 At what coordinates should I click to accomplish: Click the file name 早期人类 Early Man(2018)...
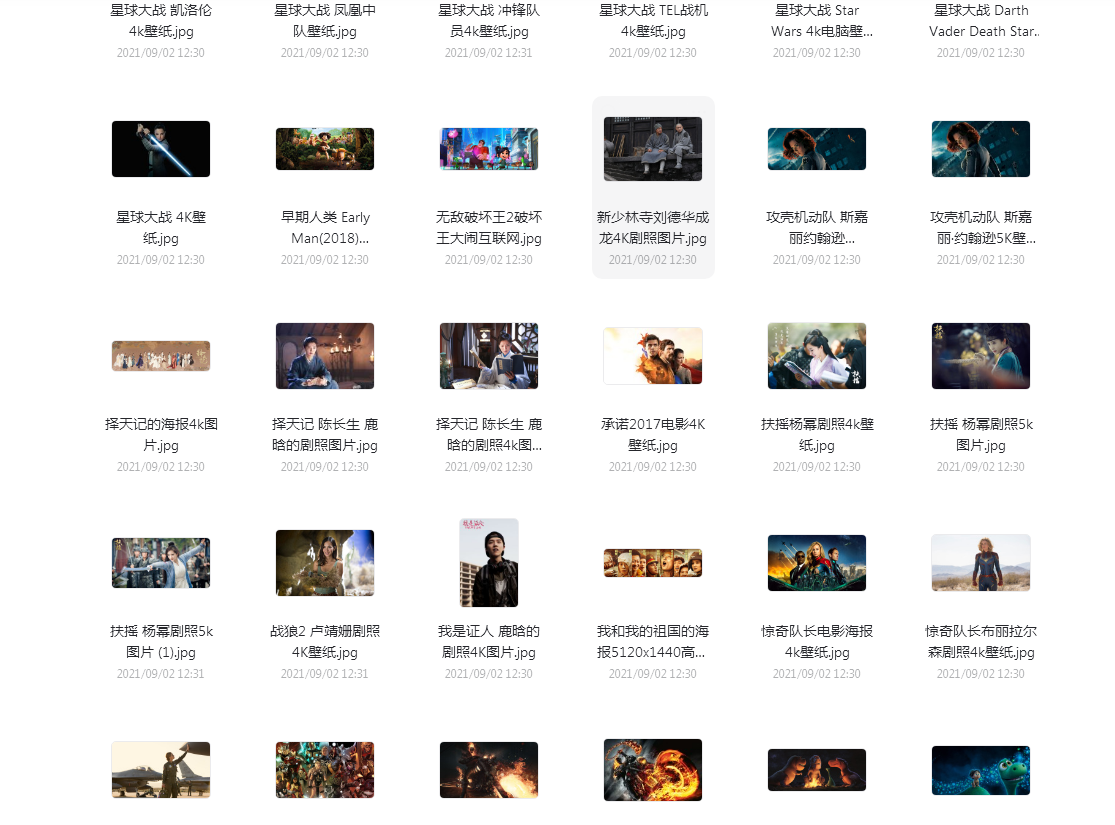click(325, 228)
